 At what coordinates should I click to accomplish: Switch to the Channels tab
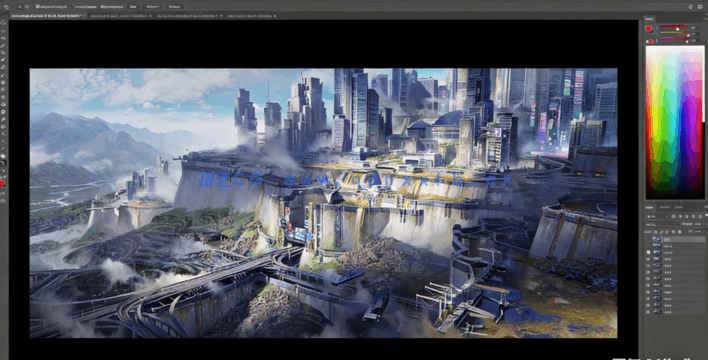point(665,207)
